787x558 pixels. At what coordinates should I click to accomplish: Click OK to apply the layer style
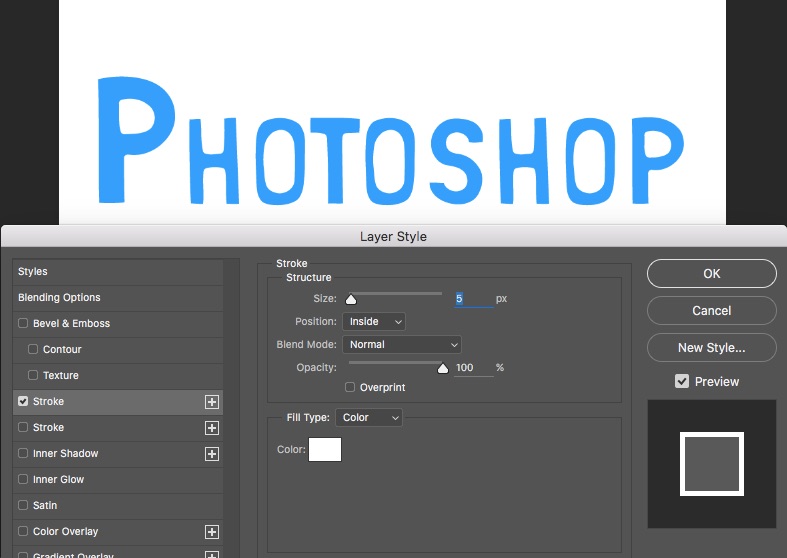click(x=712, y=273)
